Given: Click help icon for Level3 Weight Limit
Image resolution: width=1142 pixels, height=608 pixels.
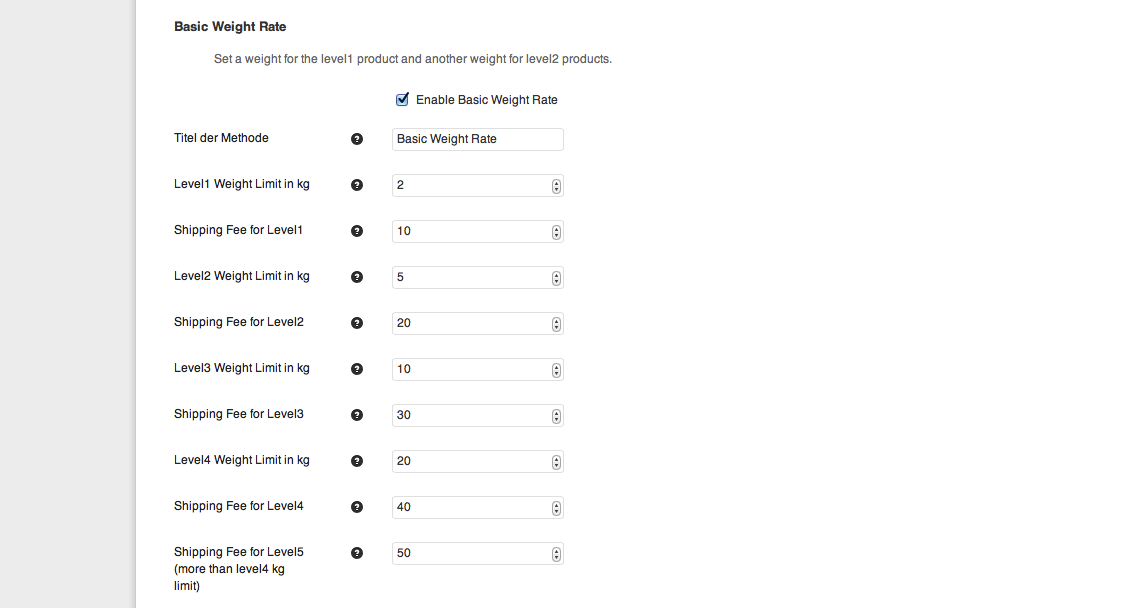Looking at the screenshot, I should (x=357, y=369).
